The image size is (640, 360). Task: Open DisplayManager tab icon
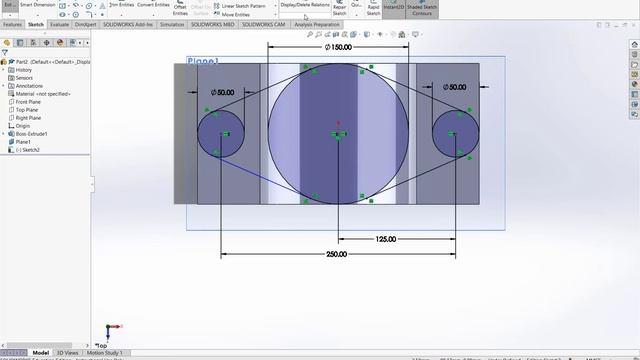pyautogui.click(x=60, y=43)
